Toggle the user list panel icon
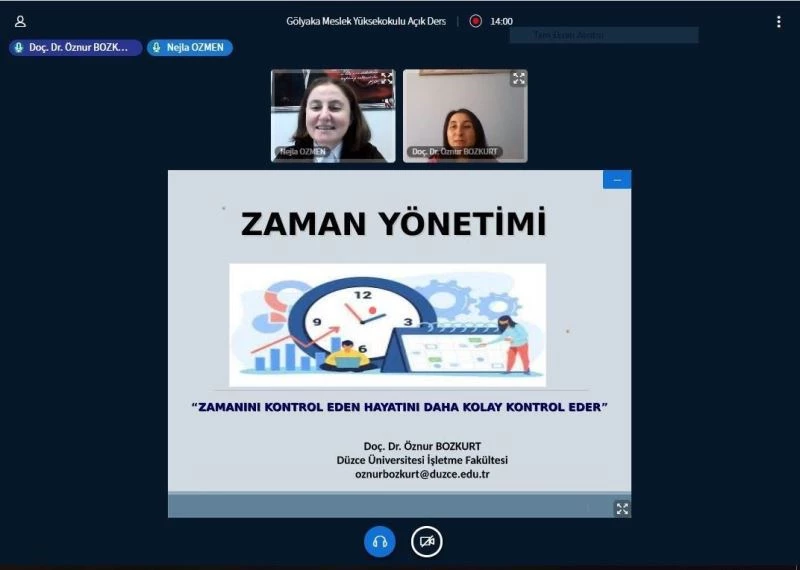Image resolution: width=800 pixels, height=570 pixels. pos(20,21)
